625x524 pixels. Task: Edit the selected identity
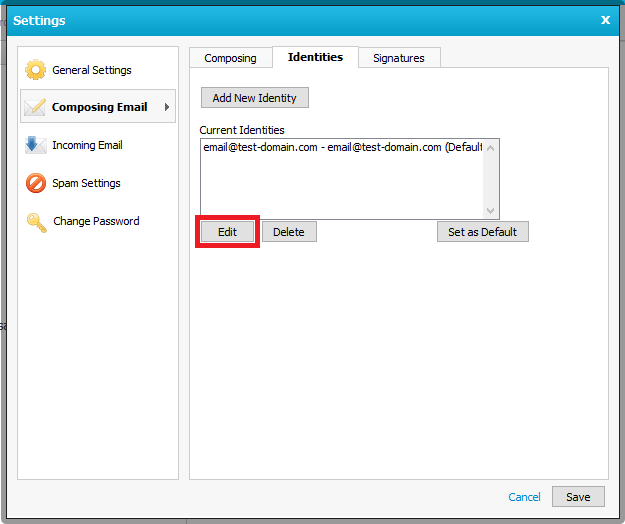(x=228, y=232)
